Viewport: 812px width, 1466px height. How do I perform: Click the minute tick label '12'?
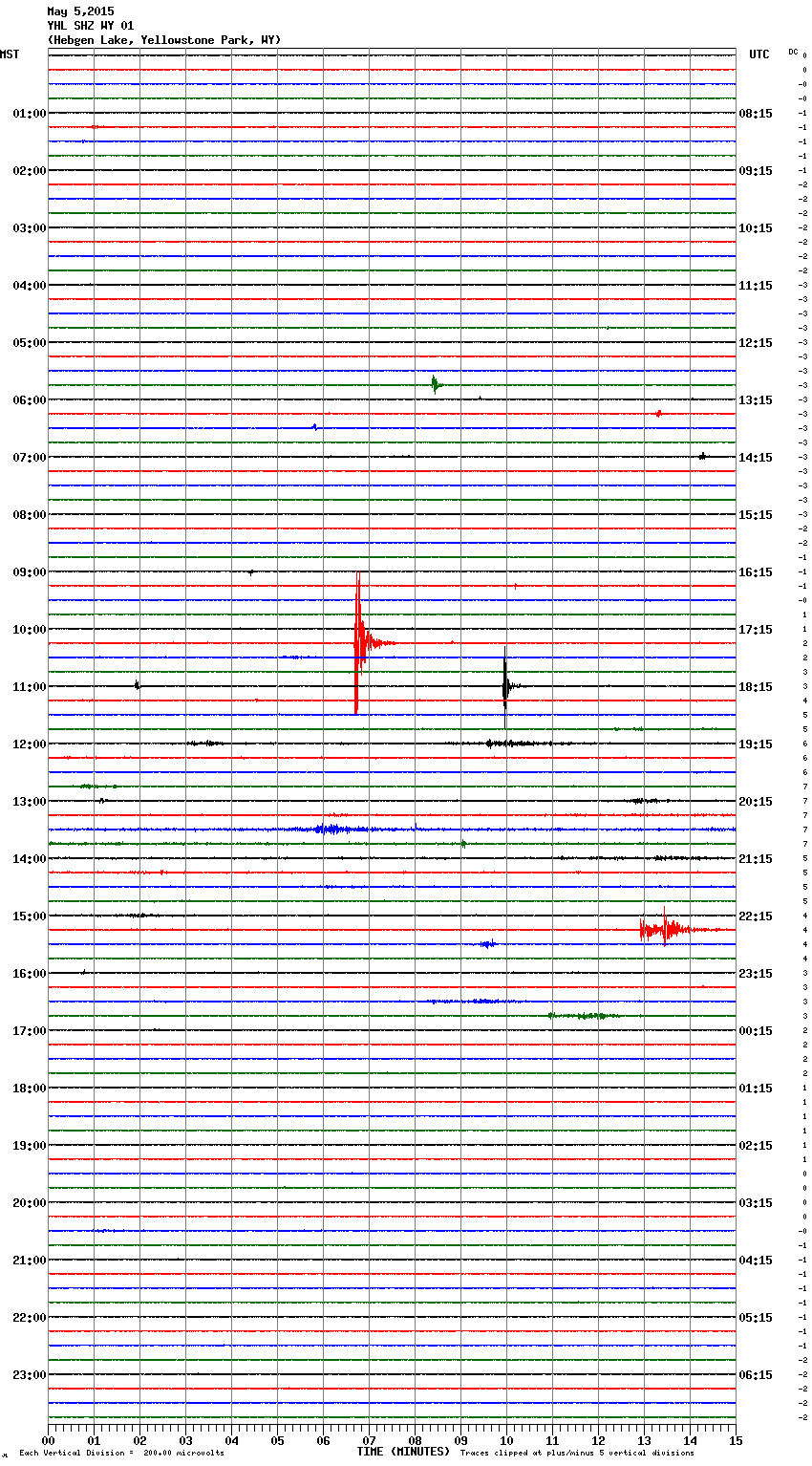coord(598,1441)
